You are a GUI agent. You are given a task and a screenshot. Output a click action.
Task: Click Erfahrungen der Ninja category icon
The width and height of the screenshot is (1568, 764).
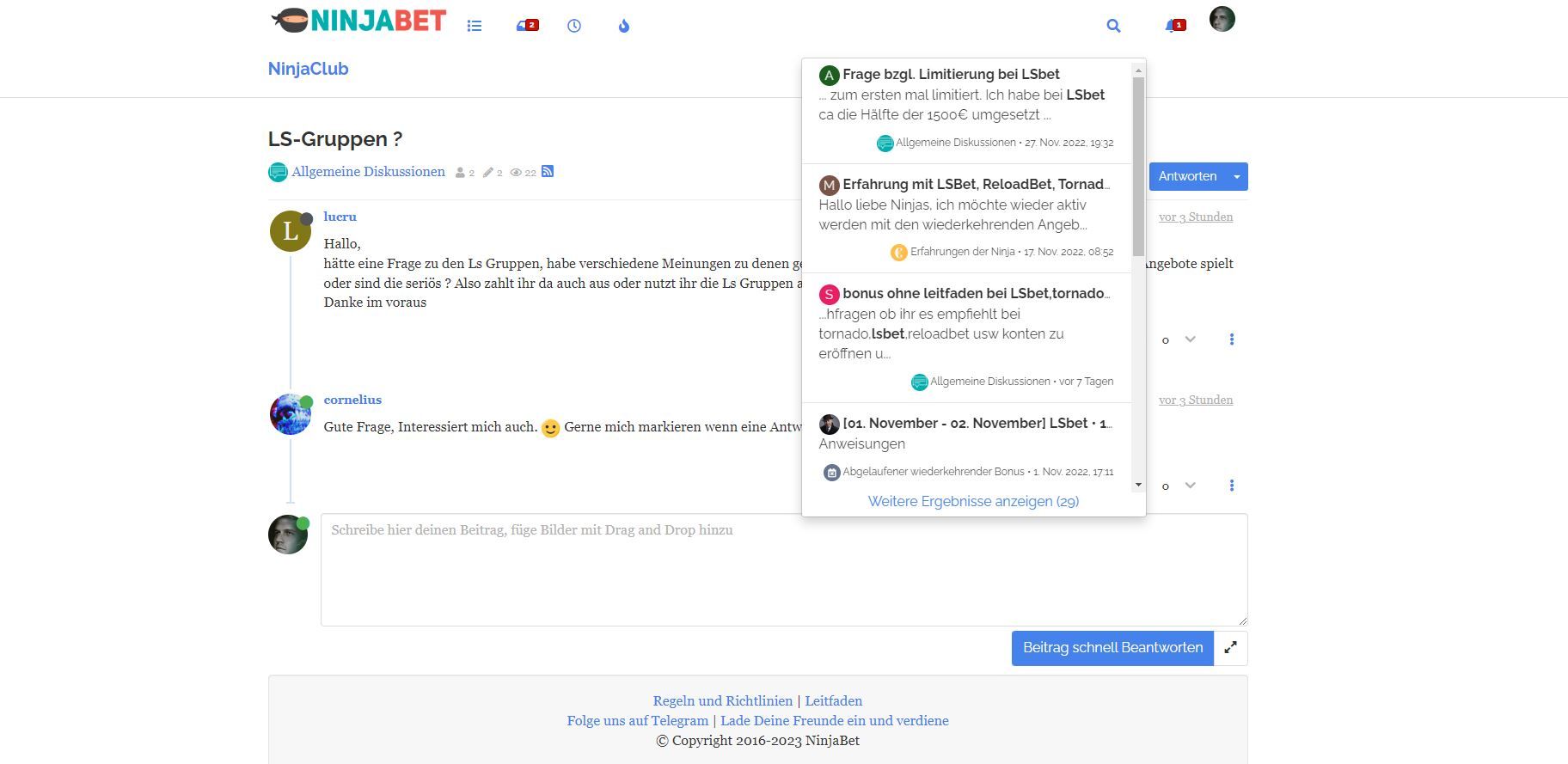pyautogui.click(x=898, y=253)
